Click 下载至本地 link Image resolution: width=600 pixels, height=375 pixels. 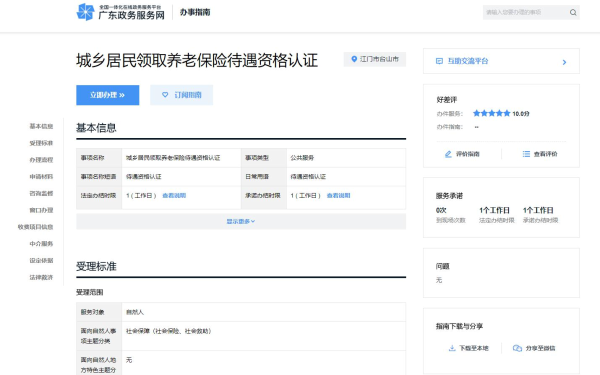[x=474, y=348]
